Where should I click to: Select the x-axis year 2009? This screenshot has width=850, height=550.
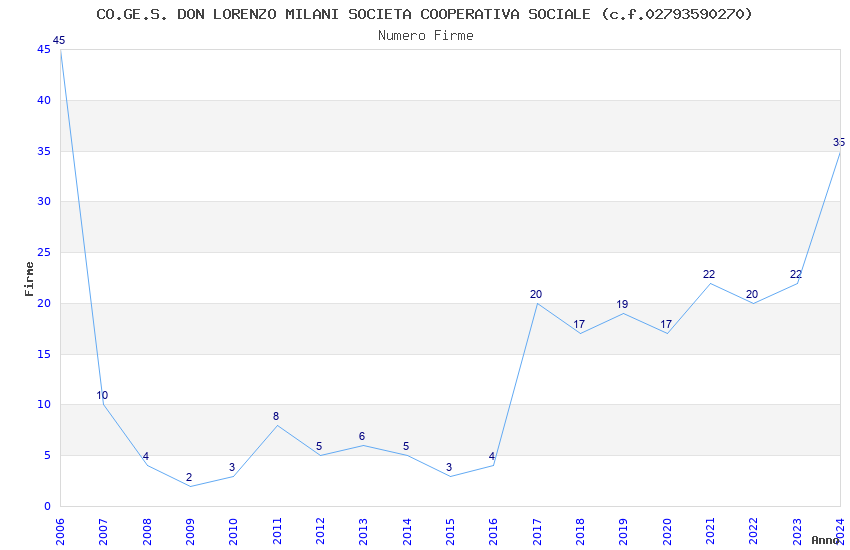pos(190,532)
